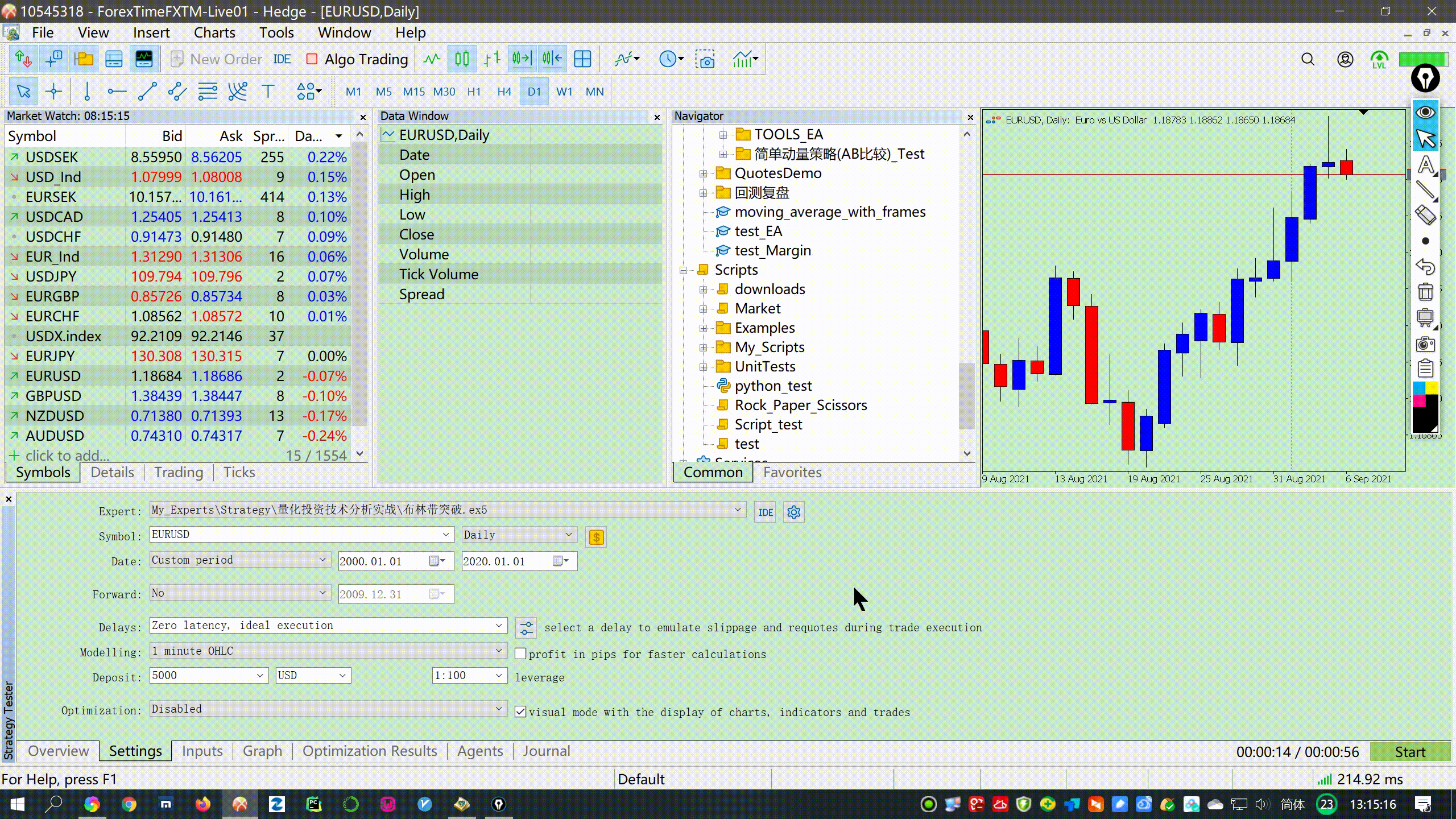Open the Tools menu
Screen dimensions: 1456x819
(x=276, y=32)
